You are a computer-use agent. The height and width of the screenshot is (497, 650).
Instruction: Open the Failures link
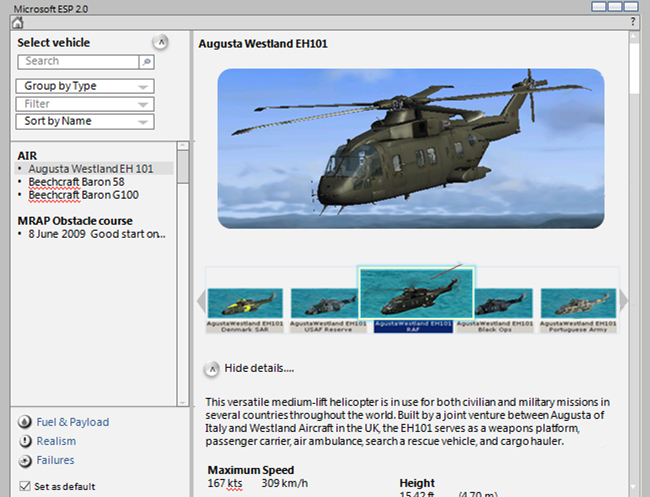[x=55, y=460]
